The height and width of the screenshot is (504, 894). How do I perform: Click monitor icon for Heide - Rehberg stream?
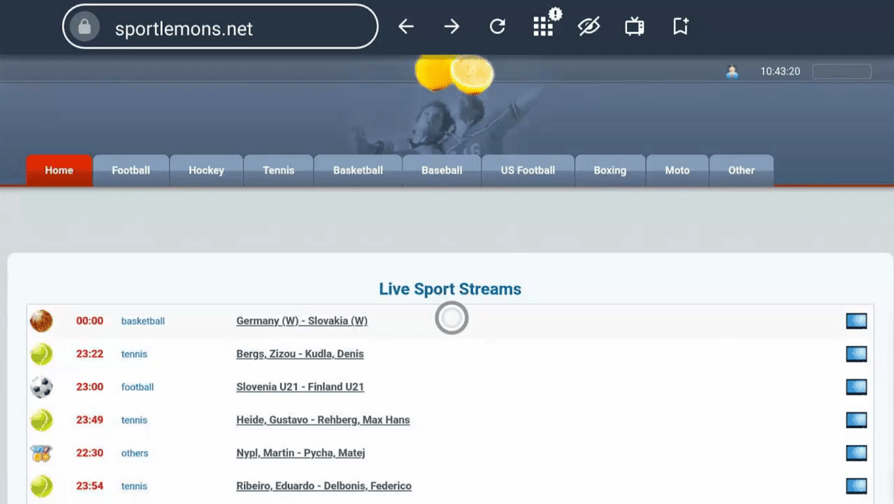[856, 420]
